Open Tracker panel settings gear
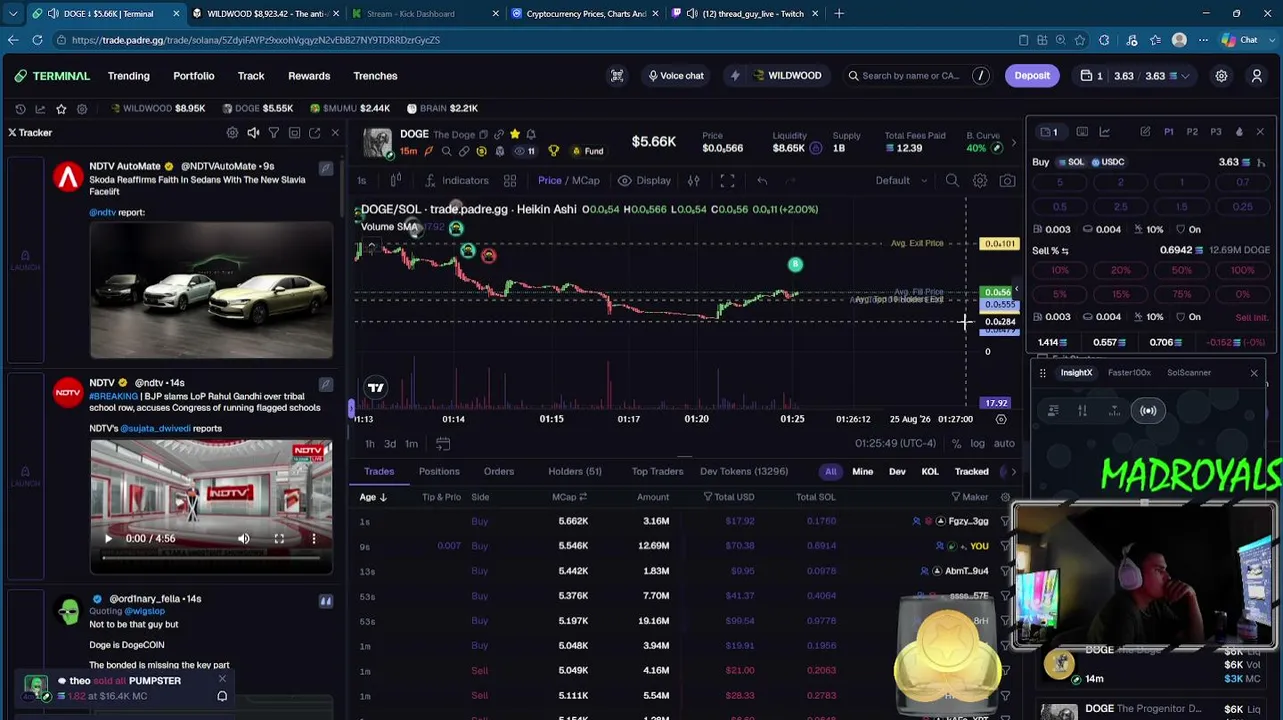Image resolution: width=1283 pixels, height=720 pixels. click(232, 133)
